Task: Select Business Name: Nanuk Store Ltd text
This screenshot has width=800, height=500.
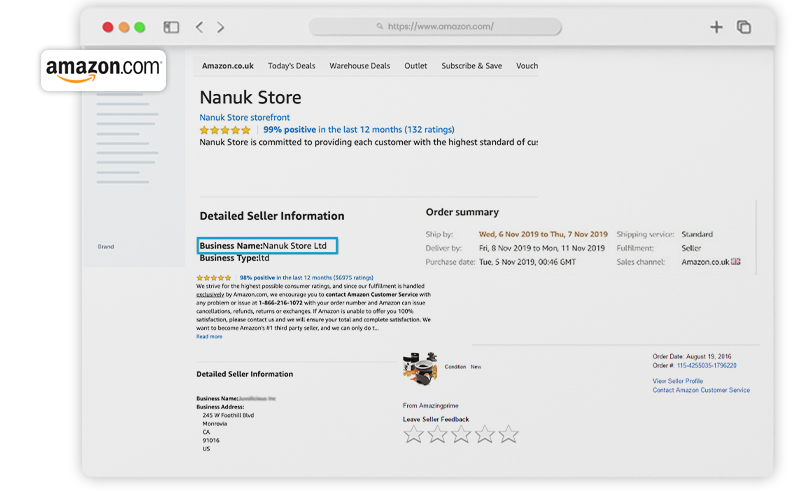Action: tap(263, 246)
